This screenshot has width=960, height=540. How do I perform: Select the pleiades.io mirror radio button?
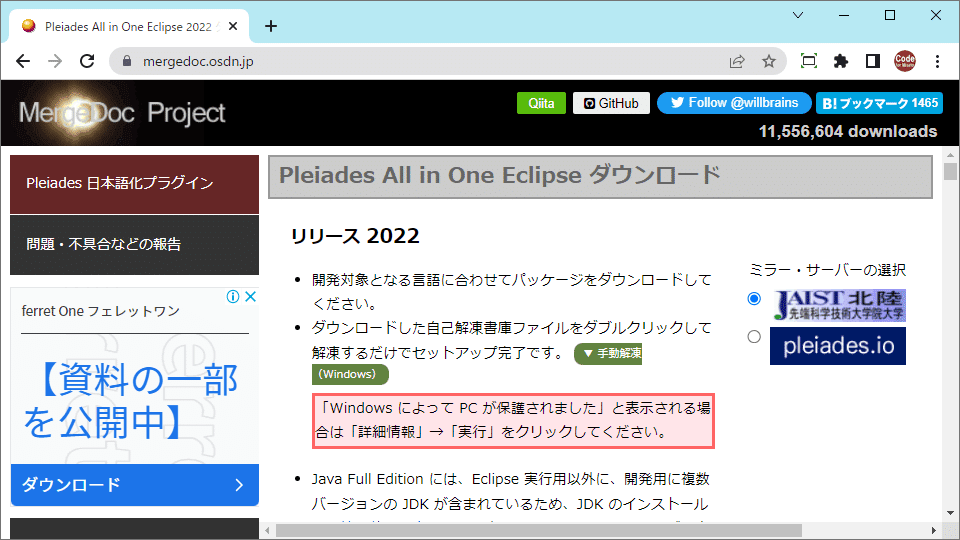754,337
